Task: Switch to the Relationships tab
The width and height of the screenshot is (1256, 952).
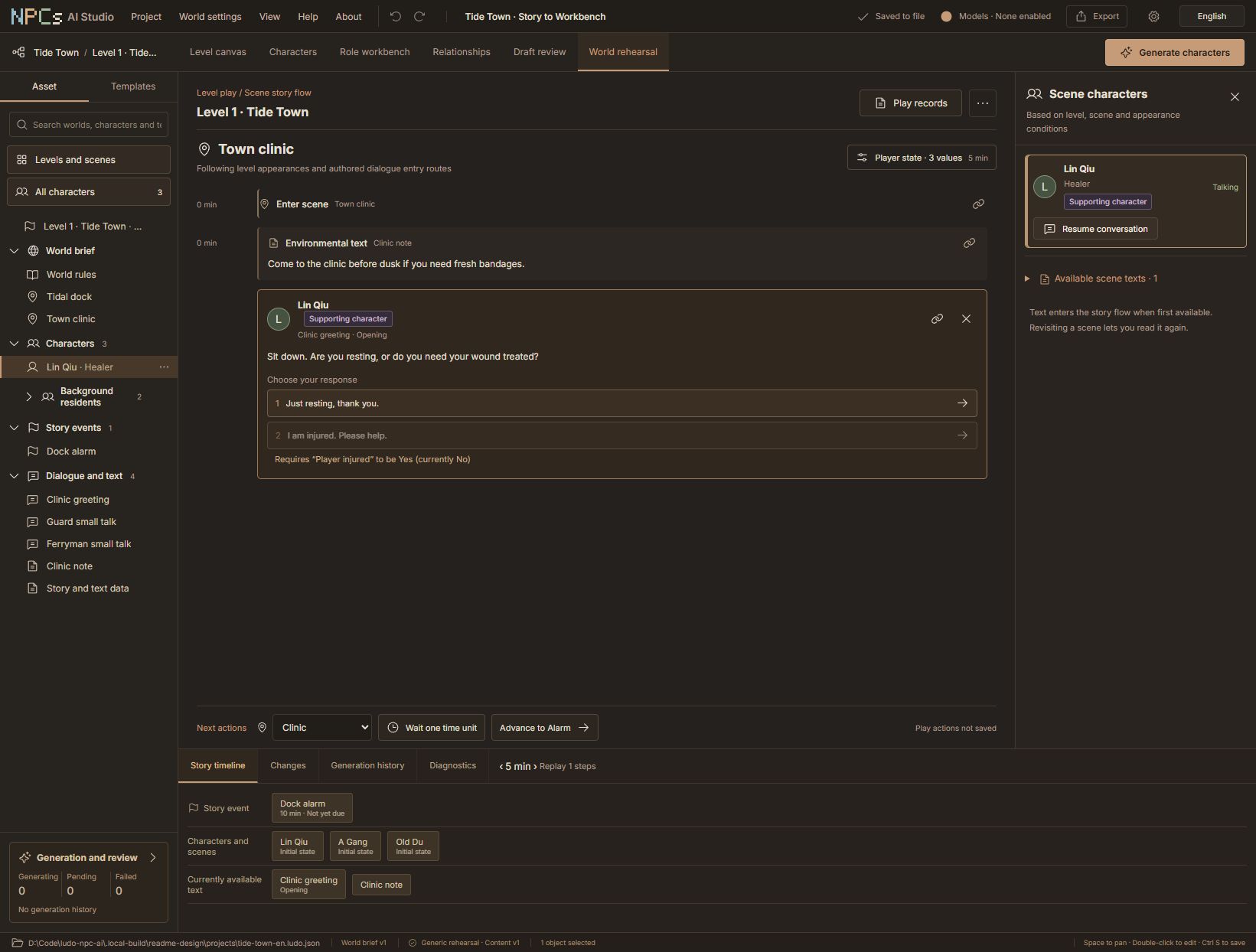Action: click(462, 52)
